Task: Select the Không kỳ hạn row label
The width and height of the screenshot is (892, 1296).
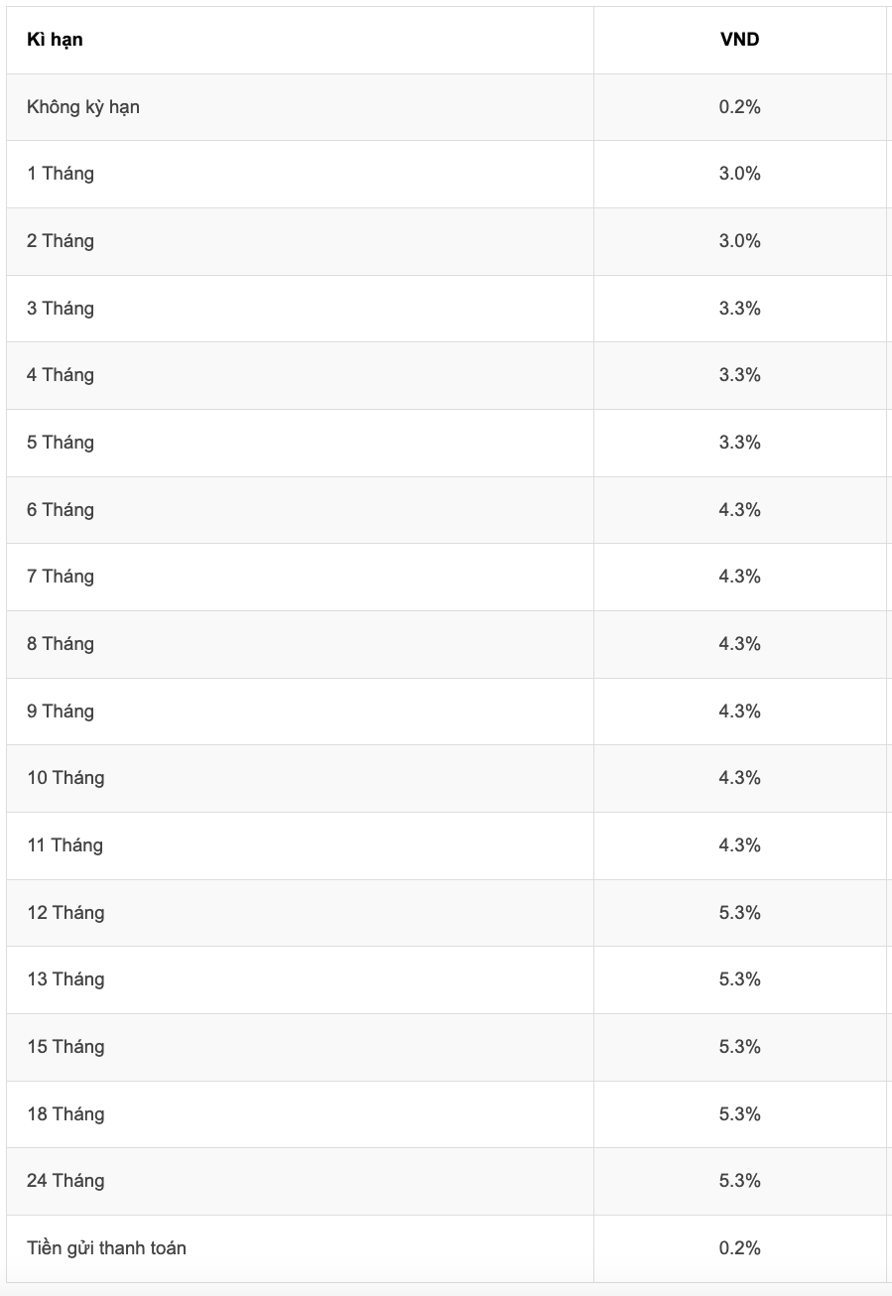Action: [83, 107]
